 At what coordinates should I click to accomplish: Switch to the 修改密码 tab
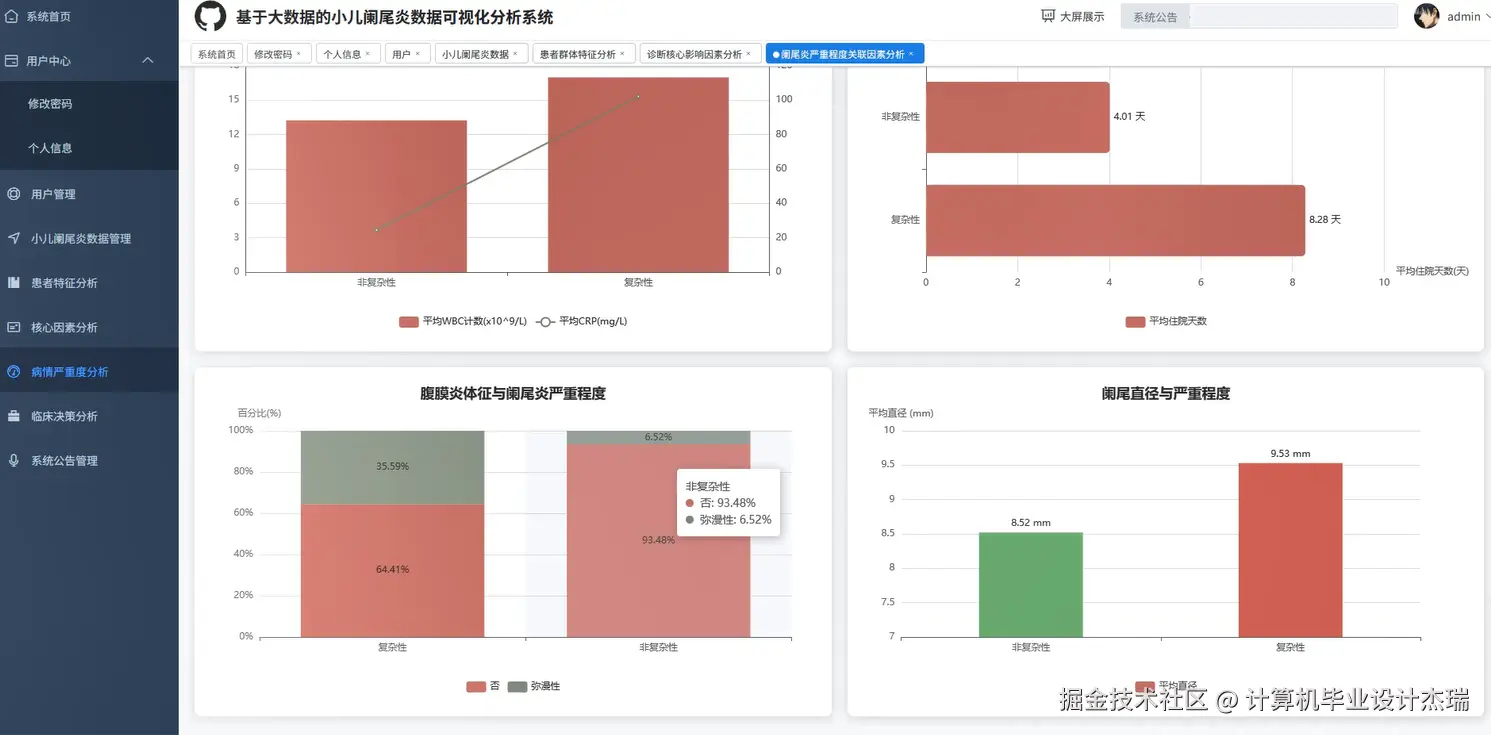coord(279,54)
